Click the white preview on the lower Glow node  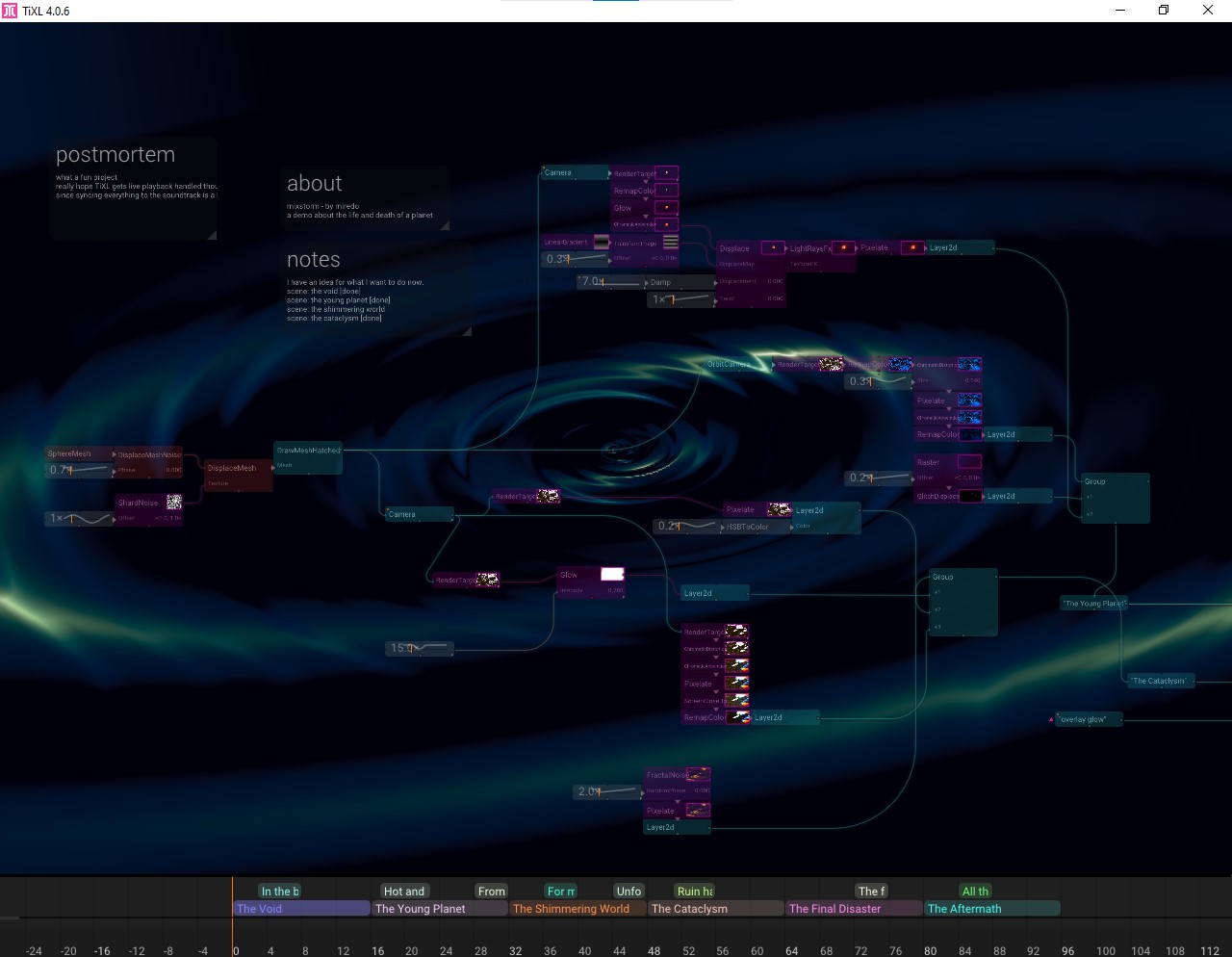tap(612, 575)
